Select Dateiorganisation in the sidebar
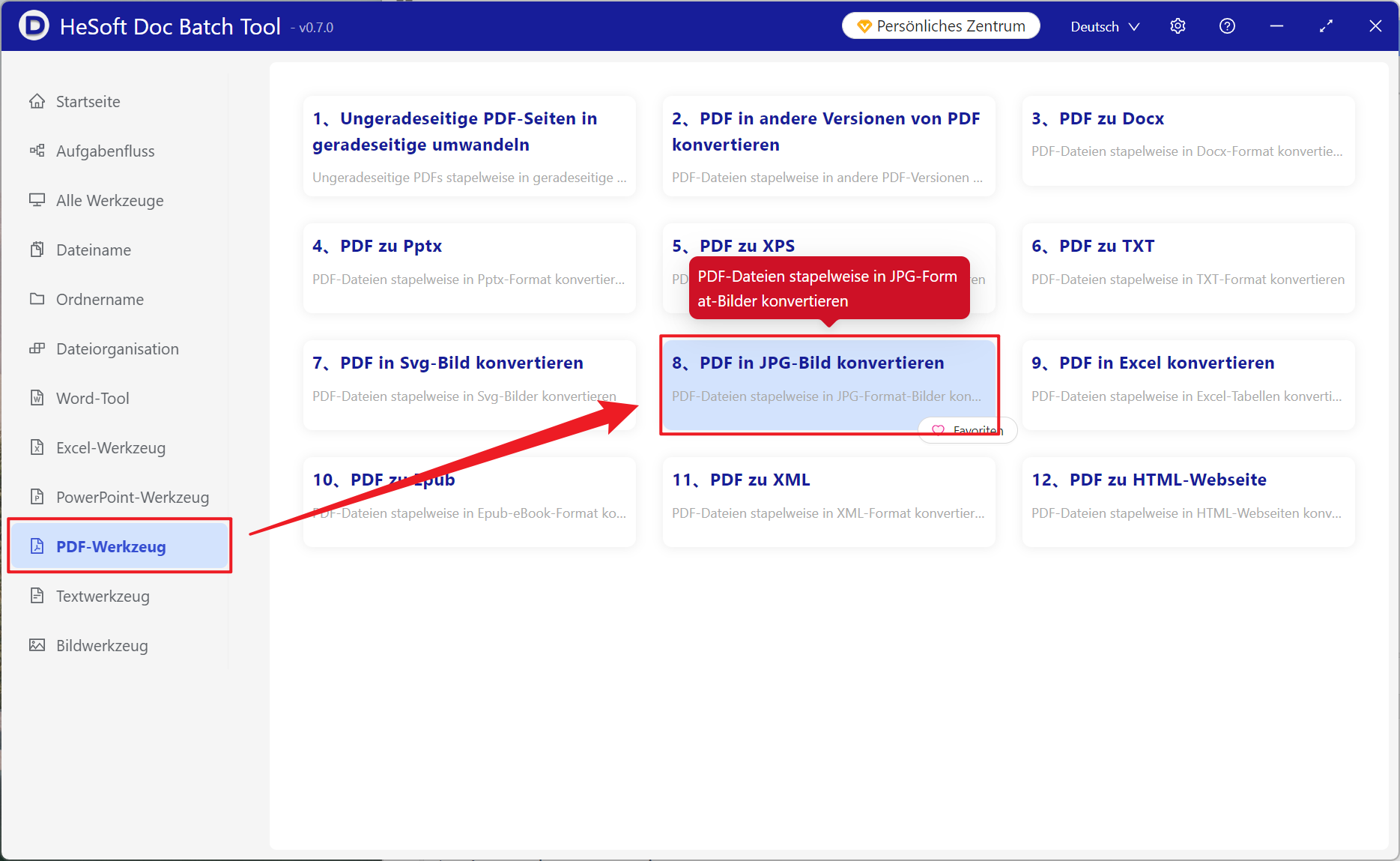 pyautogui.click(x=119, y=348)
